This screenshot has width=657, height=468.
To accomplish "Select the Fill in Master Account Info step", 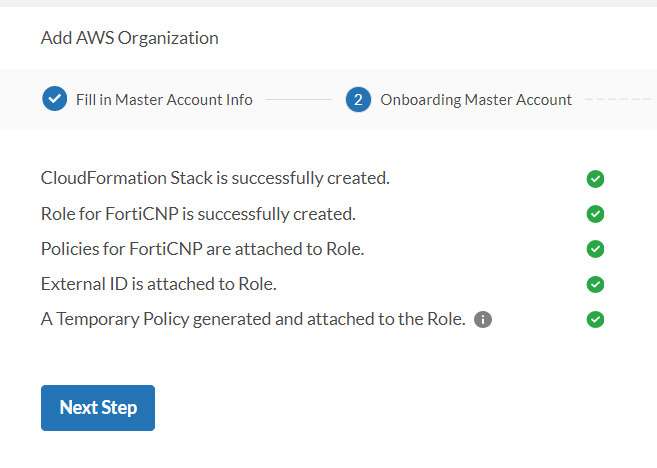I will 164,100.
